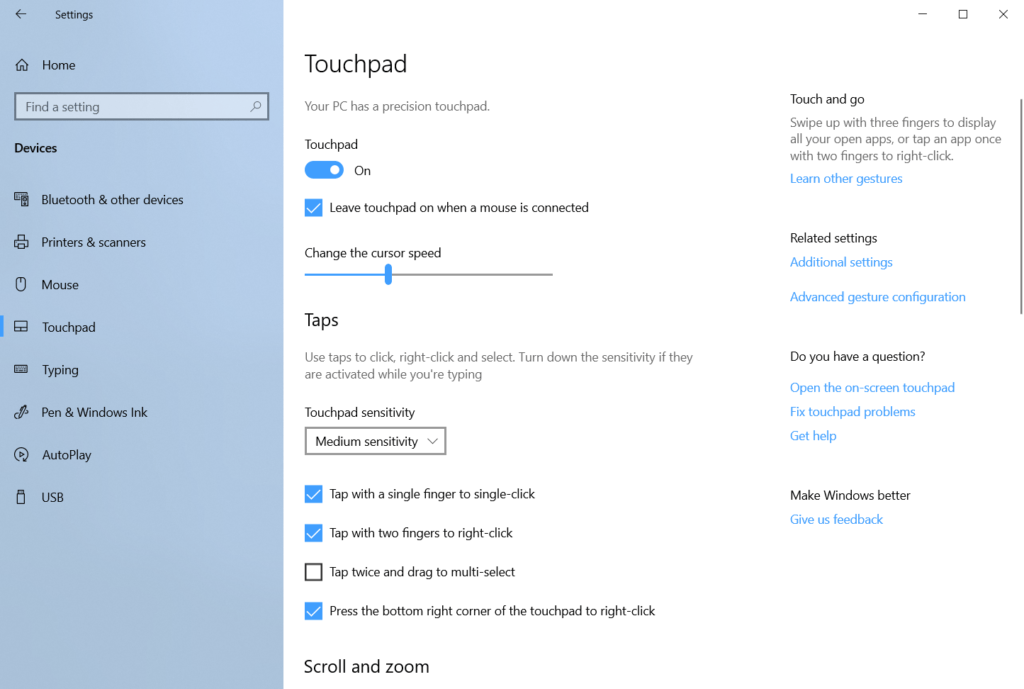Select the Touchpad icon in sidebar
The image size is (1024, 689).
point(22,327)
